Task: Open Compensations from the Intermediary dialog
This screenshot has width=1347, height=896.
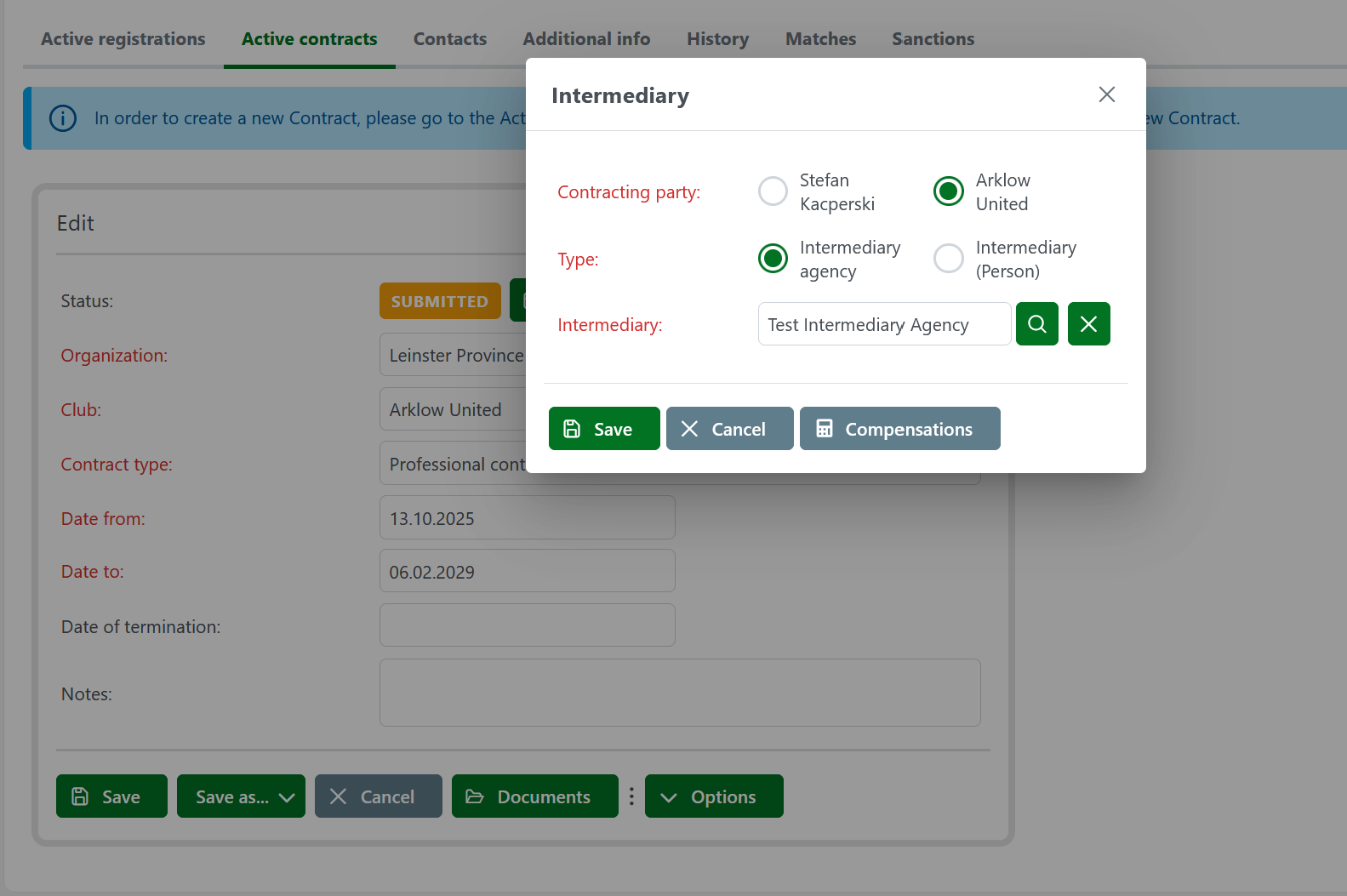Action: (899, 429)
